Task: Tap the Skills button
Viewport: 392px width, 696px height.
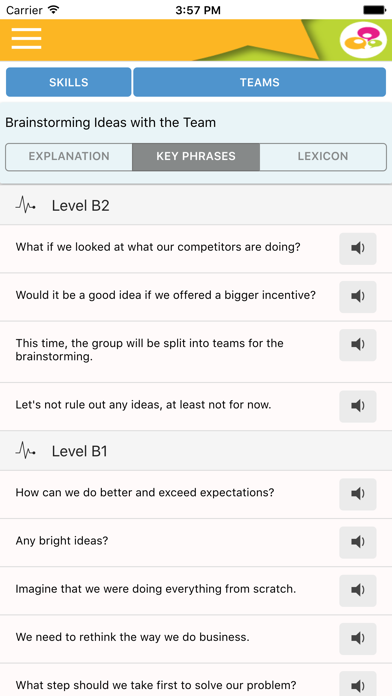Action: (x=68, y=82)
